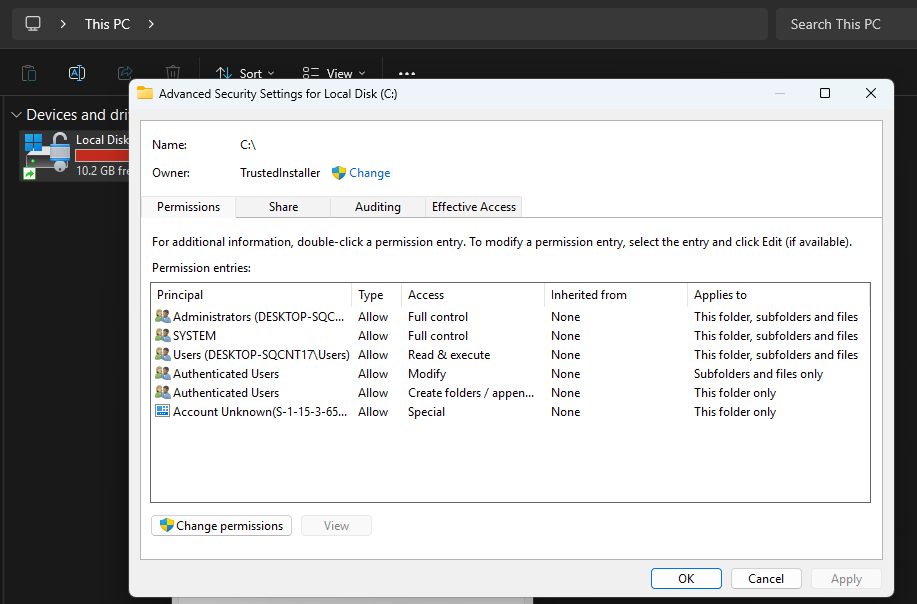Open the Sort dropdown menu
This screenshot has width=917, height=604.
pyautogui.click(x=243, y=72)
